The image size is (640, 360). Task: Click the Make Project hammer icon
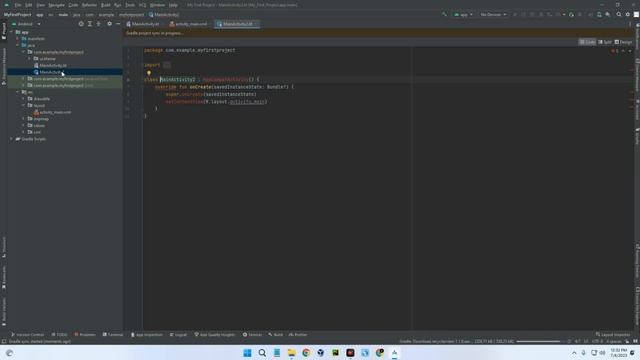(x=444, y=15)
